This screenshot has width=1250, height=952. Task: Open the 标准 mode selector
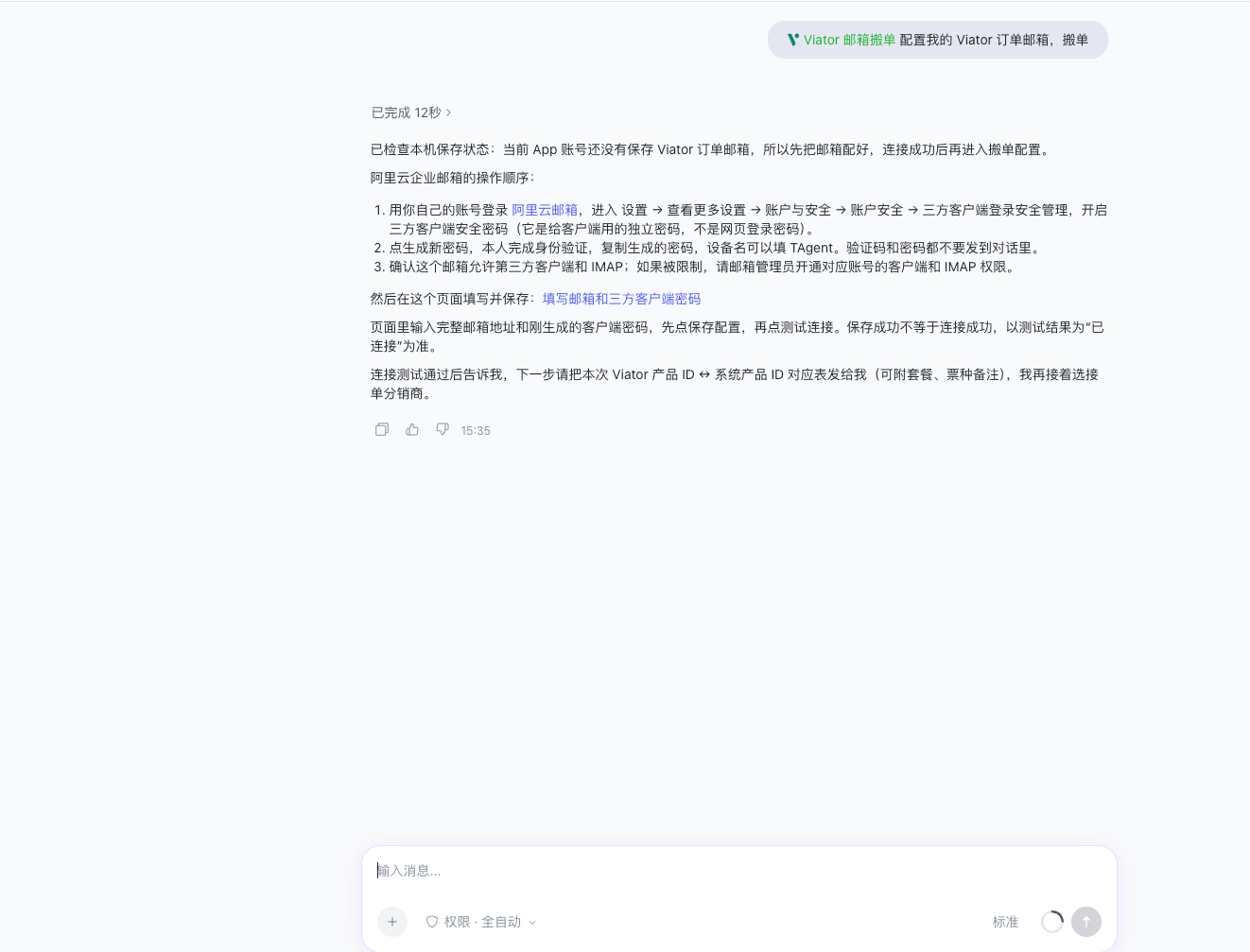pos(1005,922)
